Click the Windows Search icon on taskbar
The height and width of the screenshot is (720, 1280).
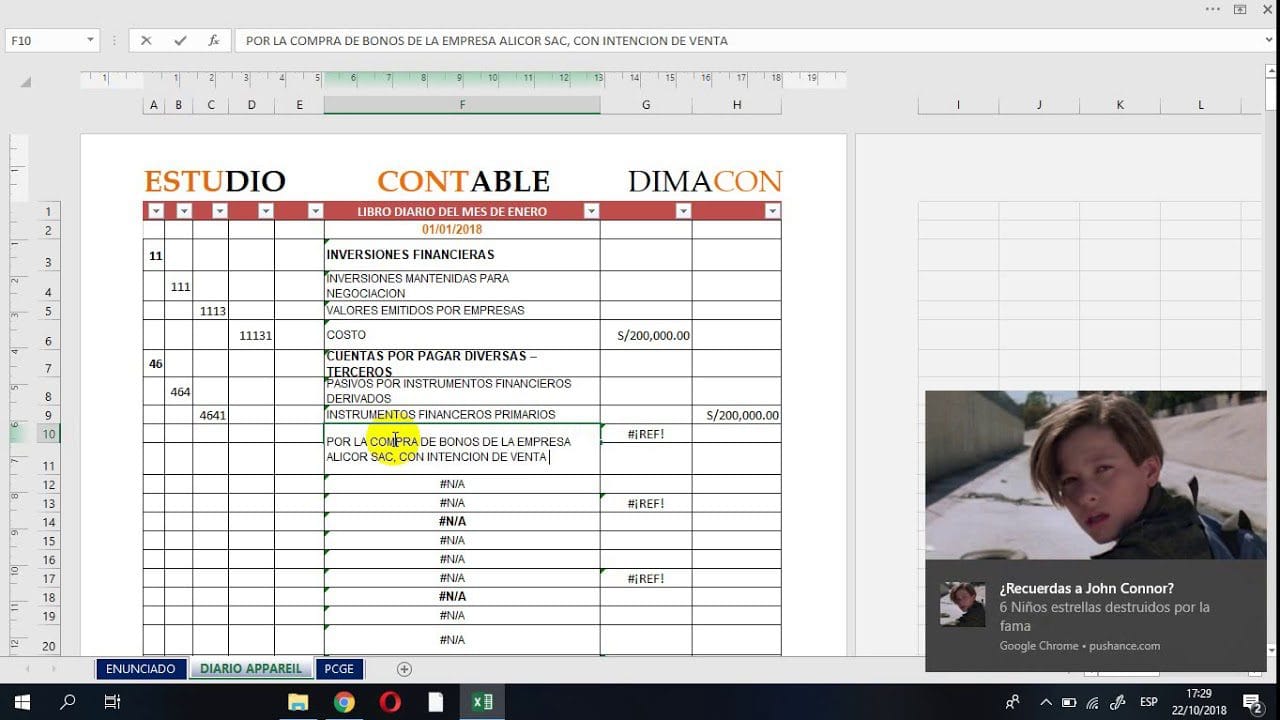tap(67, 701)
